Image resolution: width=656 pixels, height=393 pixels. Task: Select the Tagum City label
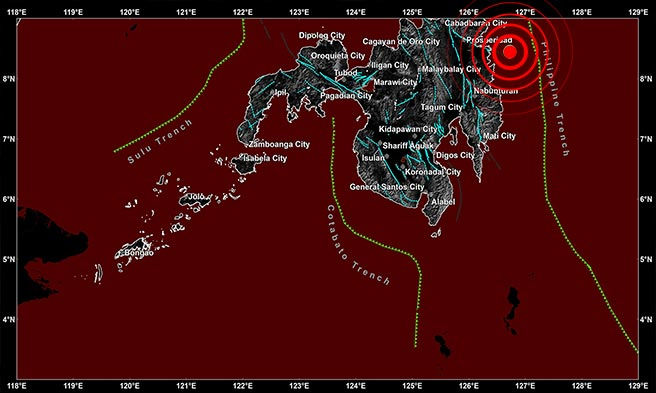(x=441, y=107)
